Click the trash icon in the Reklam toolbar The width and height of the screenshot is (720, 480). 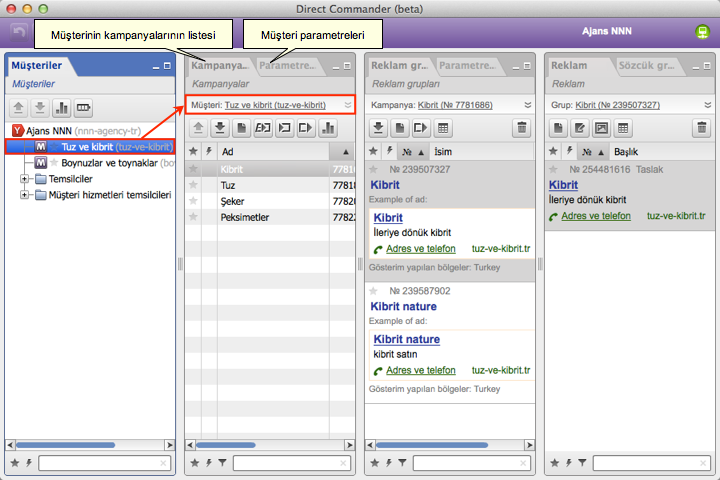tap(702, 128)
